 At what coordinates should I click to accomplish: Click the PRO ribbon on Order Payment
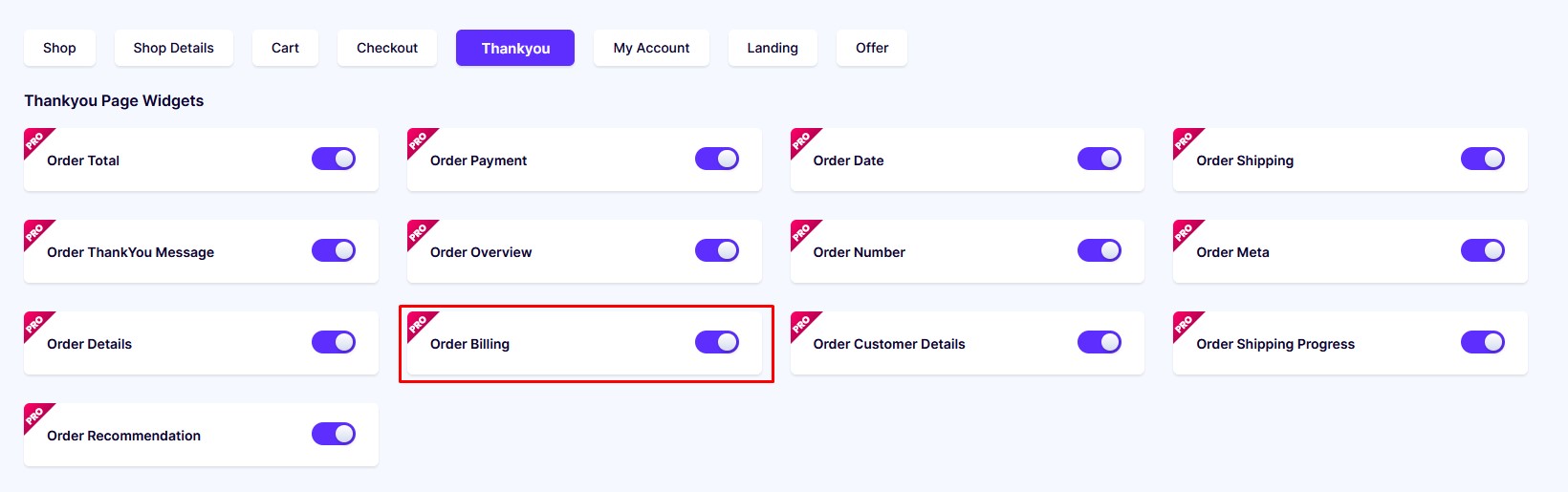419,139
